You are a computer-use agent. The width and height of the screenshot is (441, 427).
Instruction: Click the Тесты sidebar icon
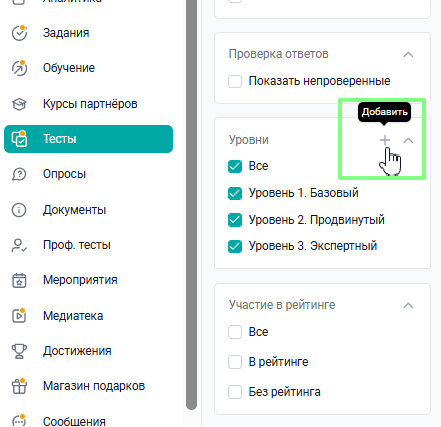coord(19,139)
